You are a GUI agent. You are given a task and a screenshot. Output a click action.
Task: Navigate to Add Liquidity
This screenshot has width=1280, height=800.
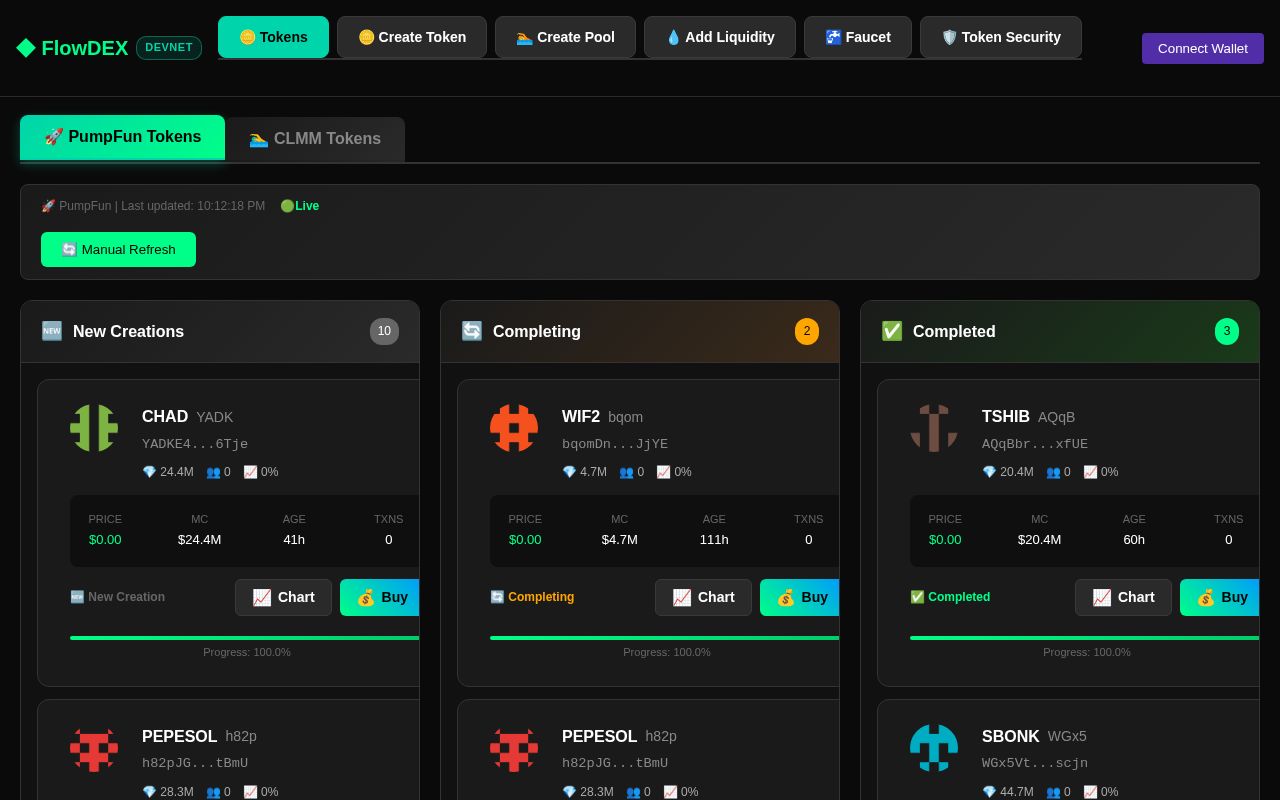pos(720,37)
